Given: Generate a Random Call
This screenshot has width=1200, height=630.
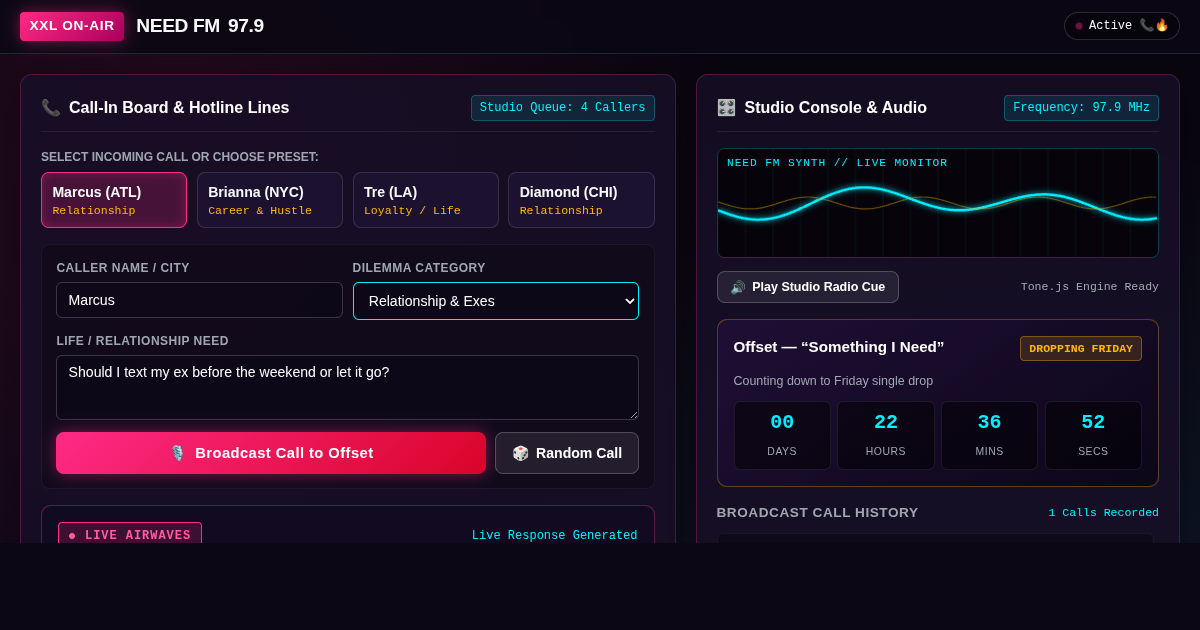Looking at the screenshot, I should click(x=567, y=453).
